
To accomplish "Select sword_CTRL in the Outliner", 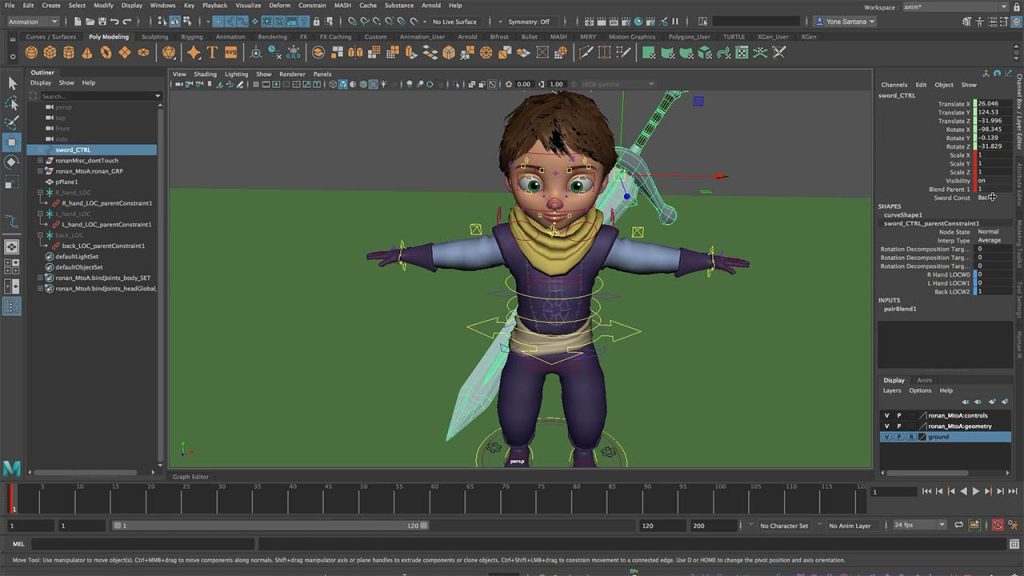I will pyautogui.click(x=92, y=150).
